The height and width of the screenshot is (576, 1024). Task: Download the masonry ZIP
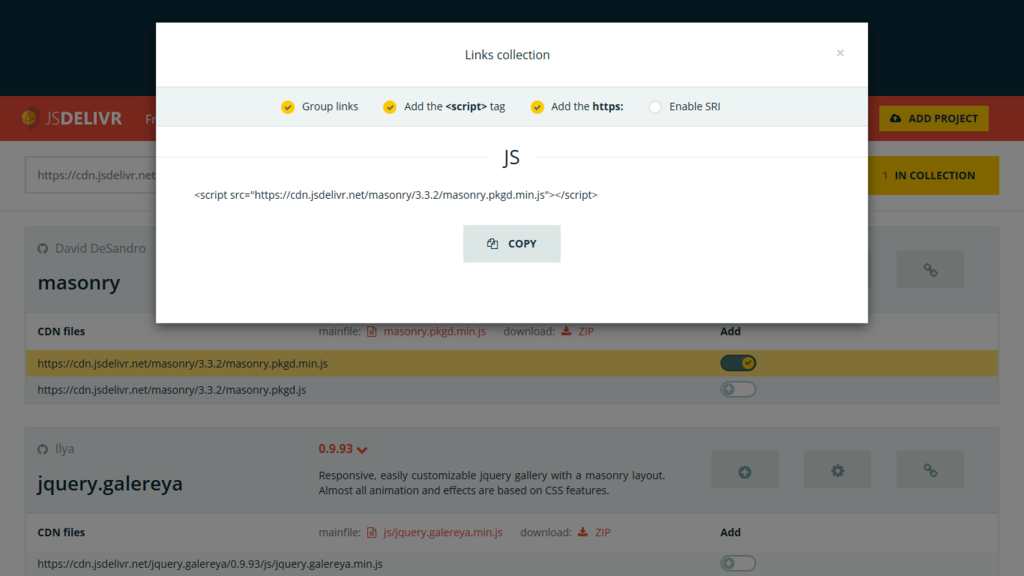(x=586, y=331)
